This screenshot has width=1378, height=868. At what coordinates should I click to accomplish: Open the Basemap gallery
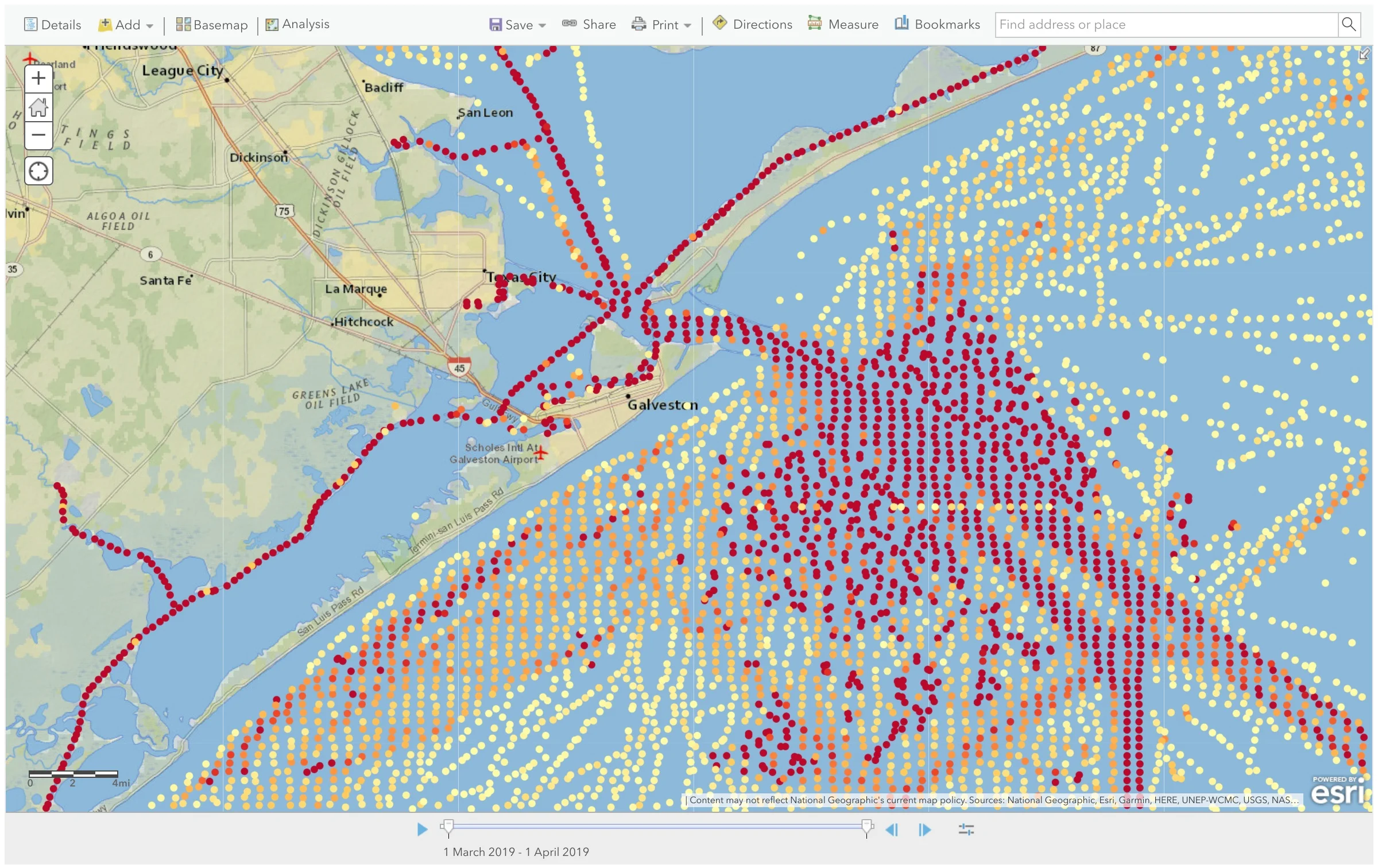(212, 25)
